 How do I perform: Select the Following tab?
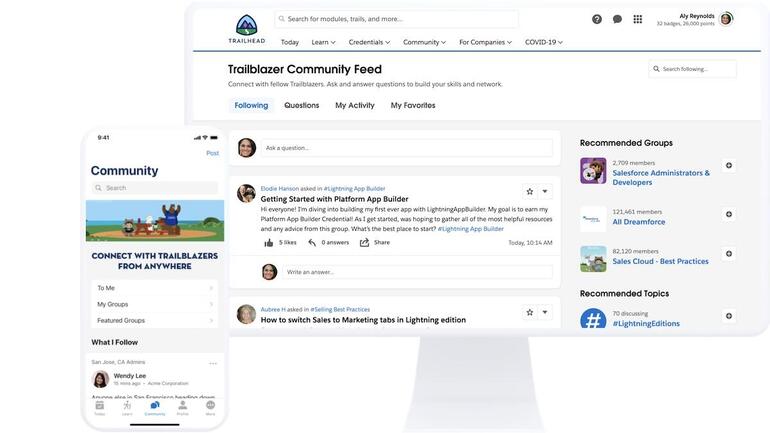(x=251, y=106)
